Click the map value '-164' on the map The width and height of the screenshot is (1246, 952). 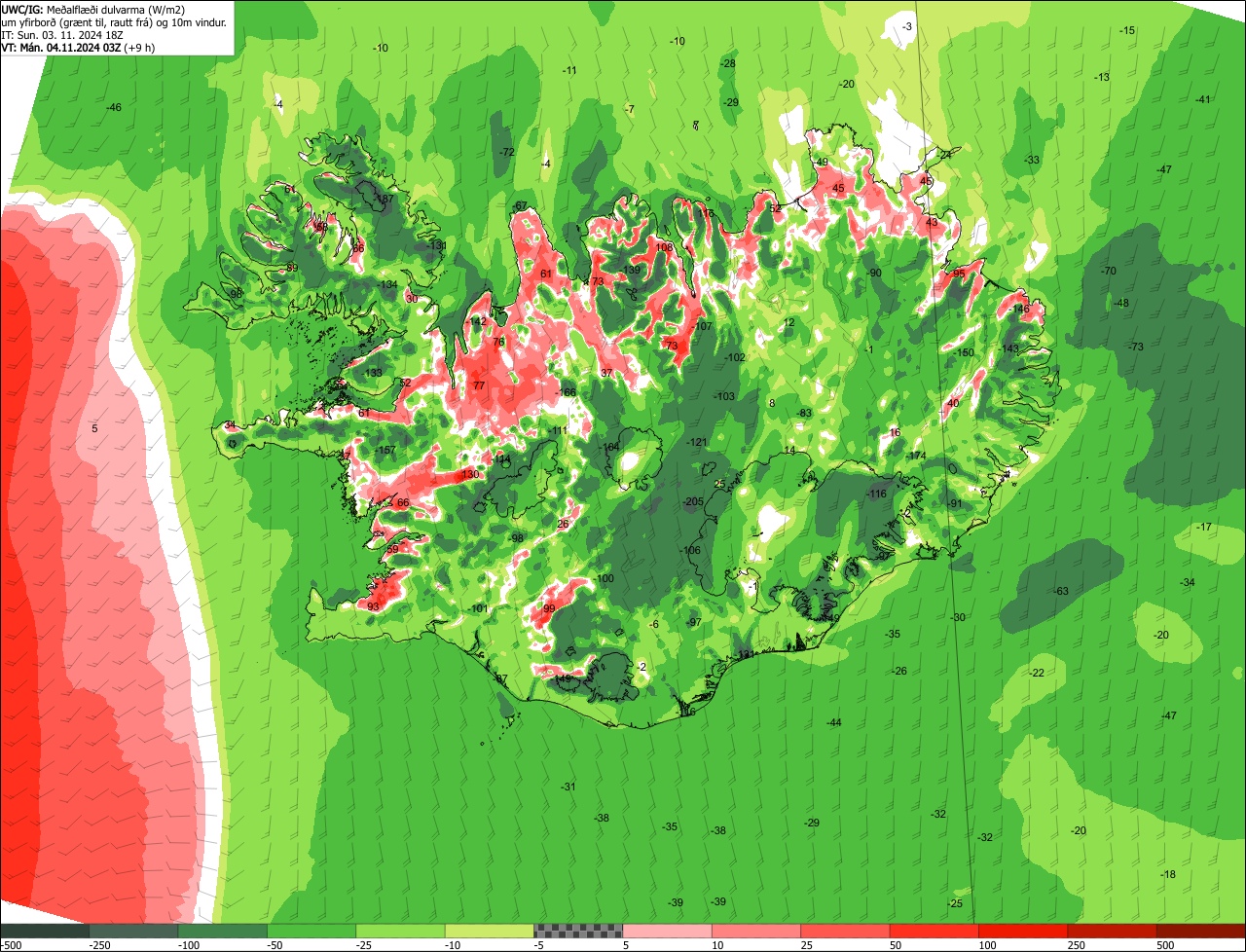(610, 447)
